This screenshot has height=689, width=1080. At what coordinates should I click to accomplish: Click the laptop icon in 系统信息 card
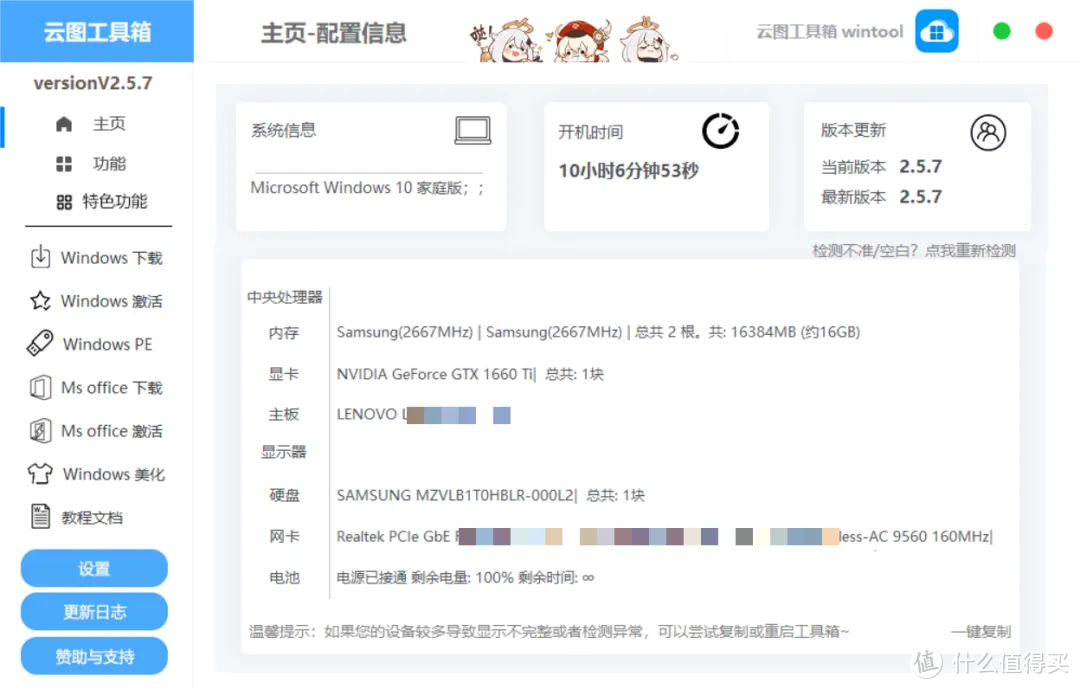coord(472,130)
